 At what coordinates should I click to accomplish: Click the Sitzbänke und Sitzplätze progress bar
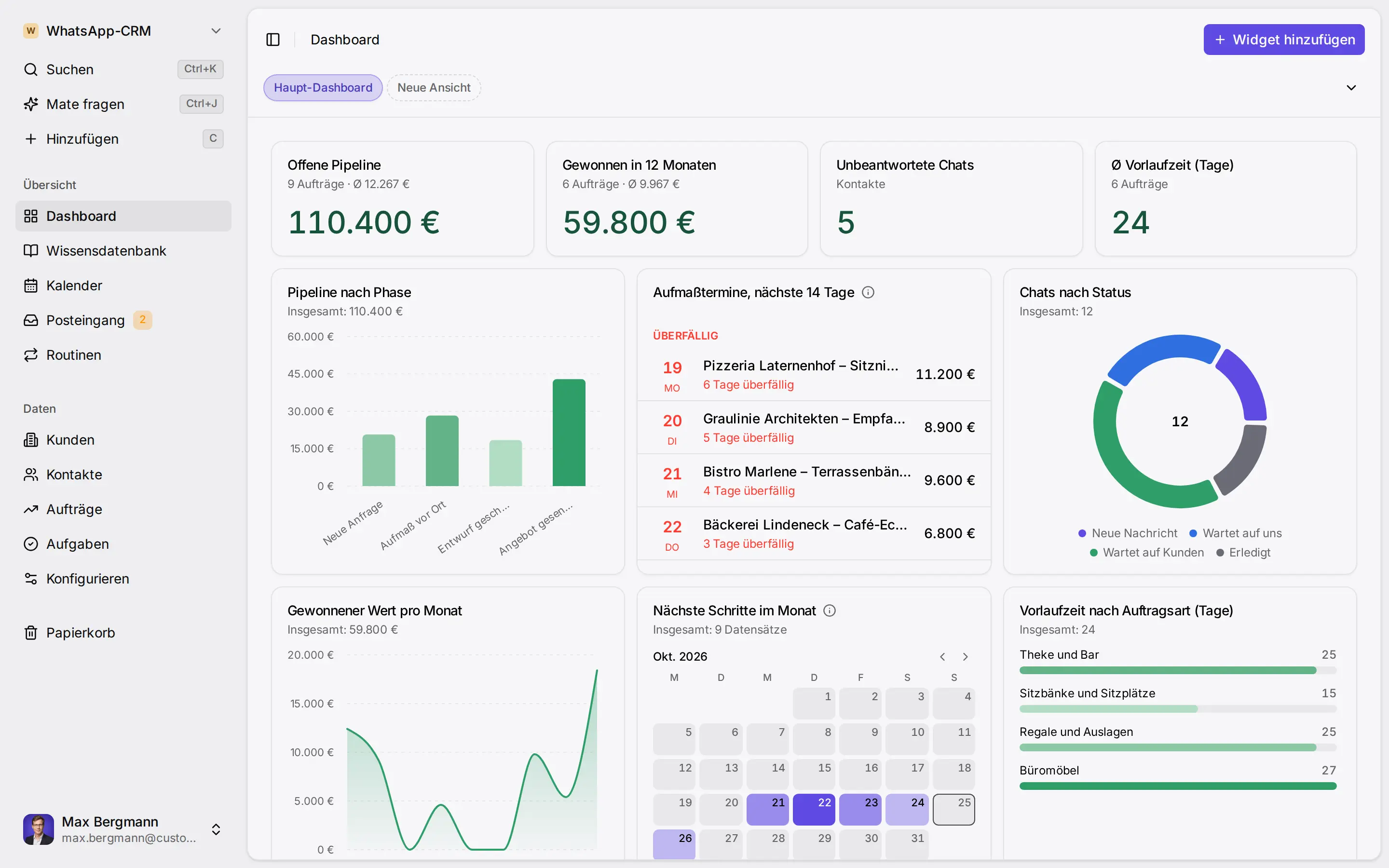(x=1178, y=709)
